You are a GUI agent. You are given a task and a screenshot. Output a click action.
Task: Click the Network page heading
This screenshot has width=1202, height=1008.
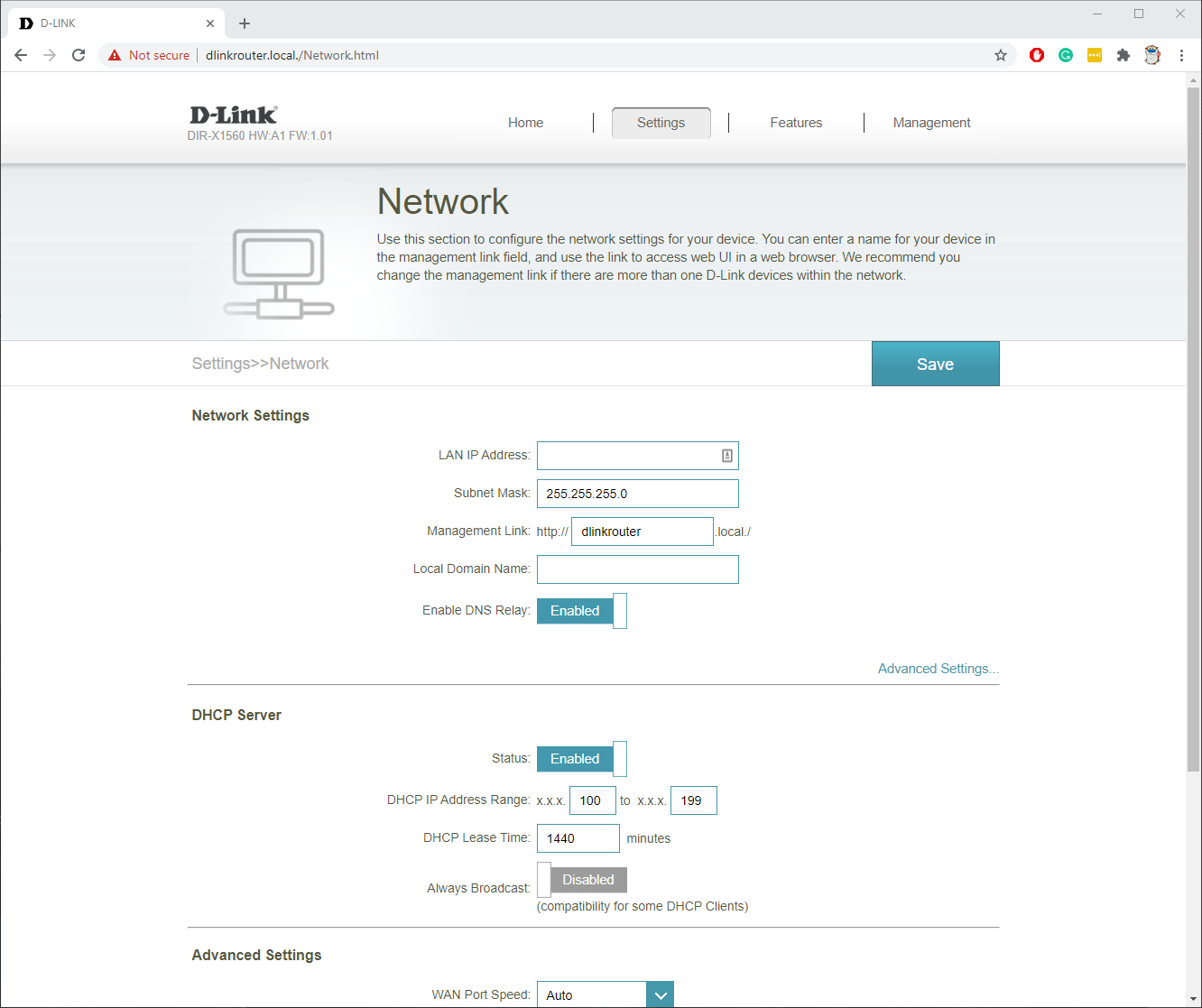(x=443, y=201)
